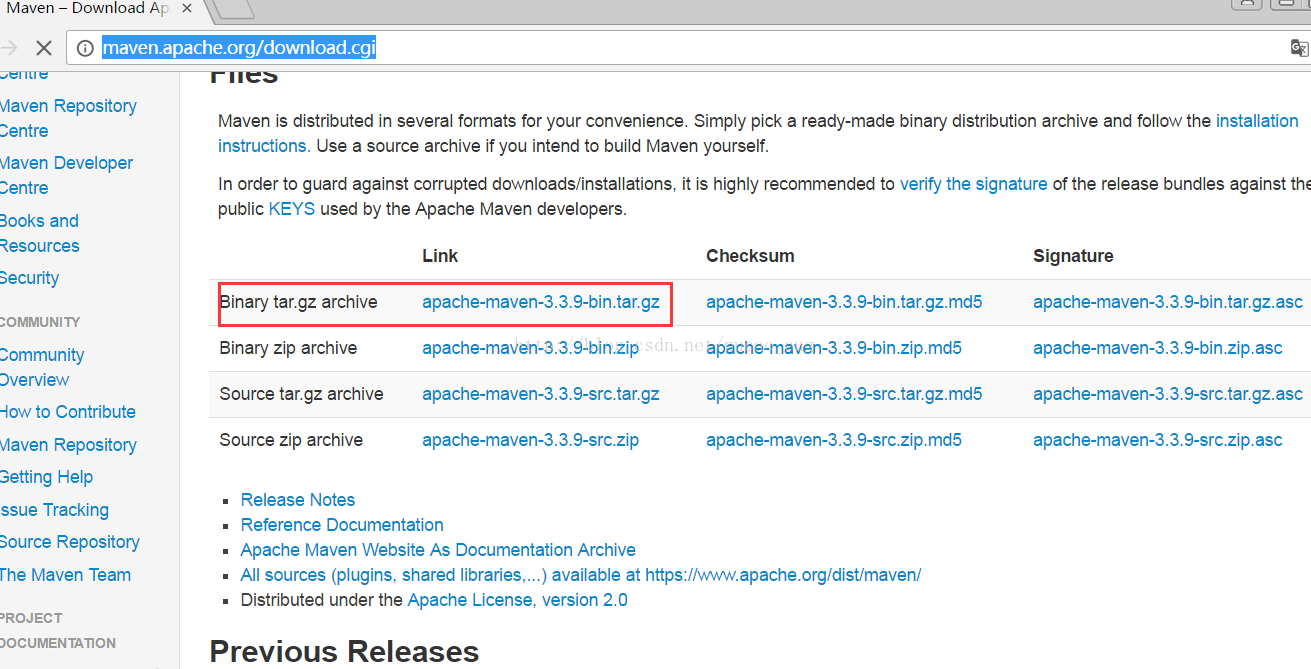This screenshot has width=1311, height=669.
Task: Open Getting Help in the sidebar
Action: 46,477
